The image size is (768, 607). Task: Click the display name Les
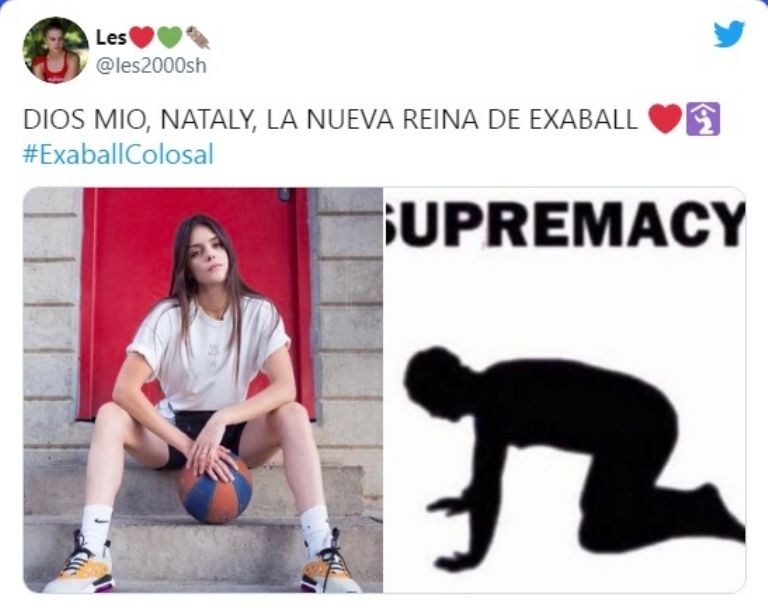tap(111, 37)
